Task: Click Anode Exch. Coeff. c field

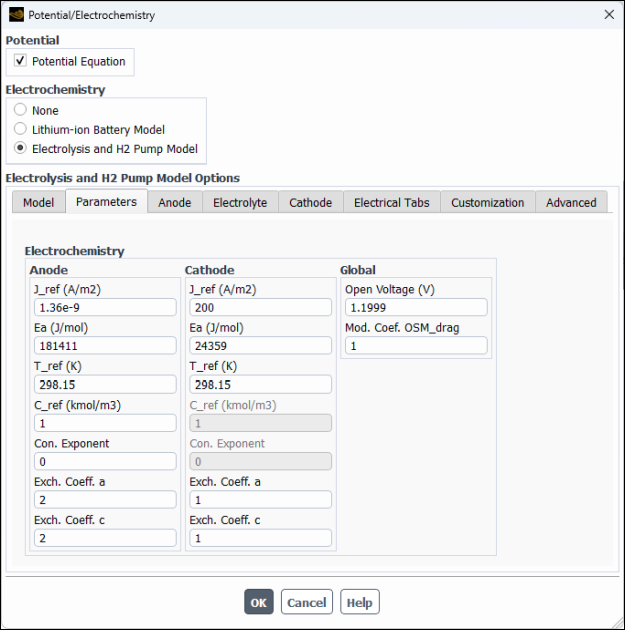Action: click(105, 538)
